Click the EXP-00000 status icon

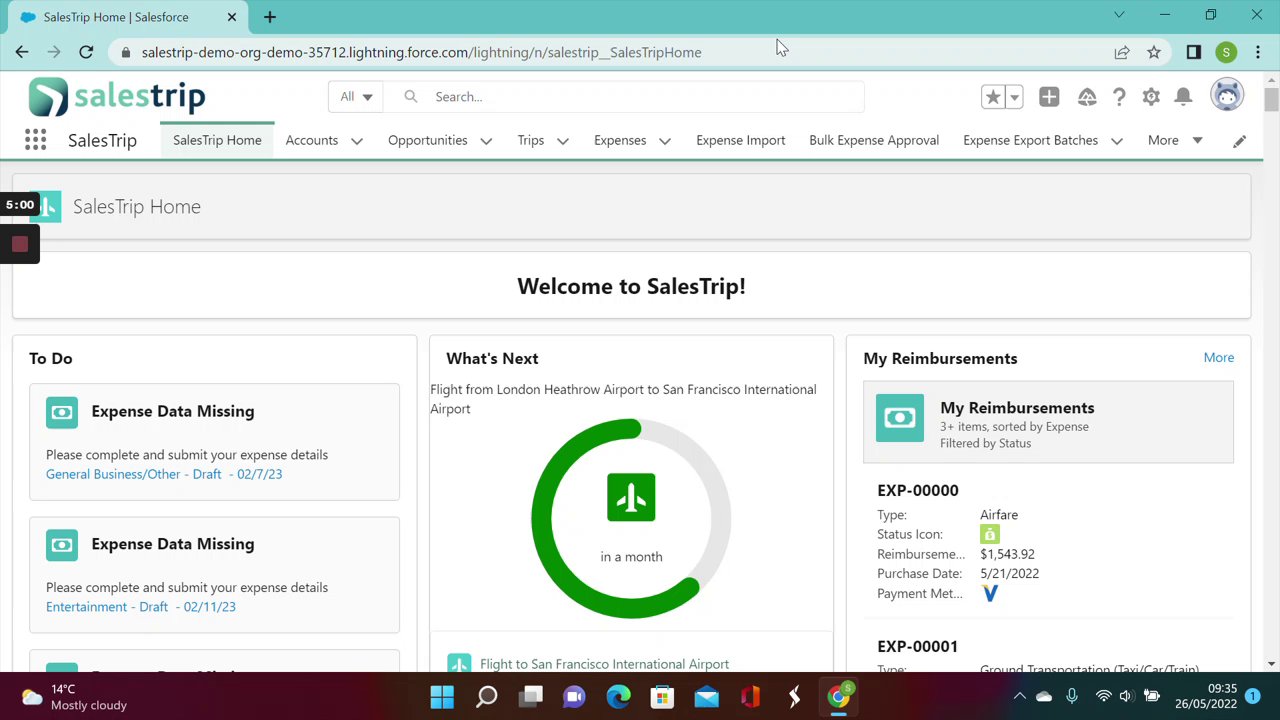[990, 535]
